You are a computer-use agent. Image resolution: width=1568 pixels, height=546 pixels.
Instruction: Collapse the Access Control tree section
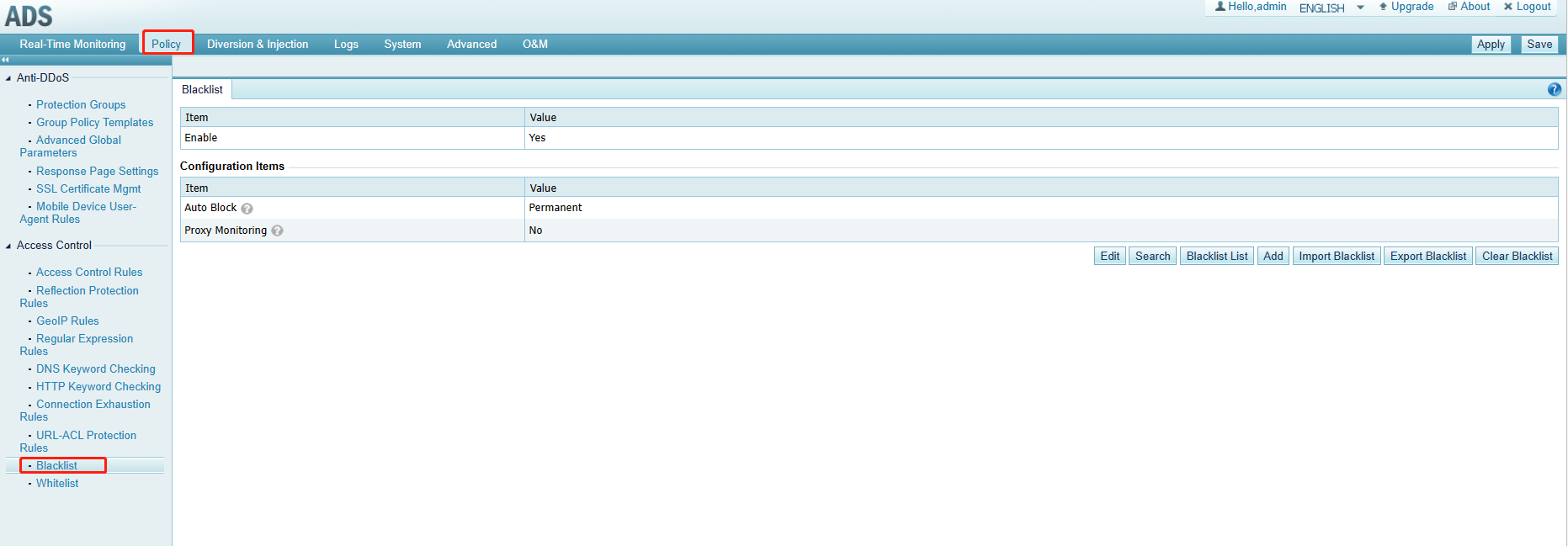click(x=8, y=246)
